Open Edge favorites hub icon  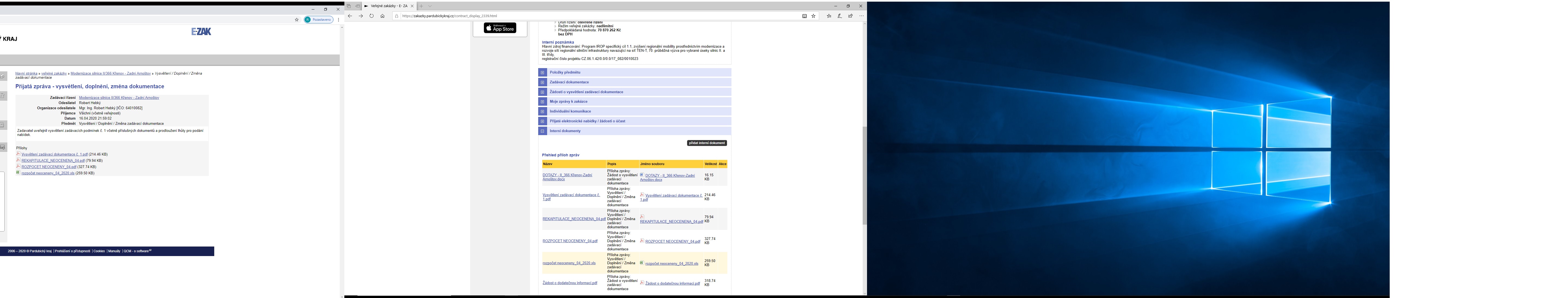828,16
